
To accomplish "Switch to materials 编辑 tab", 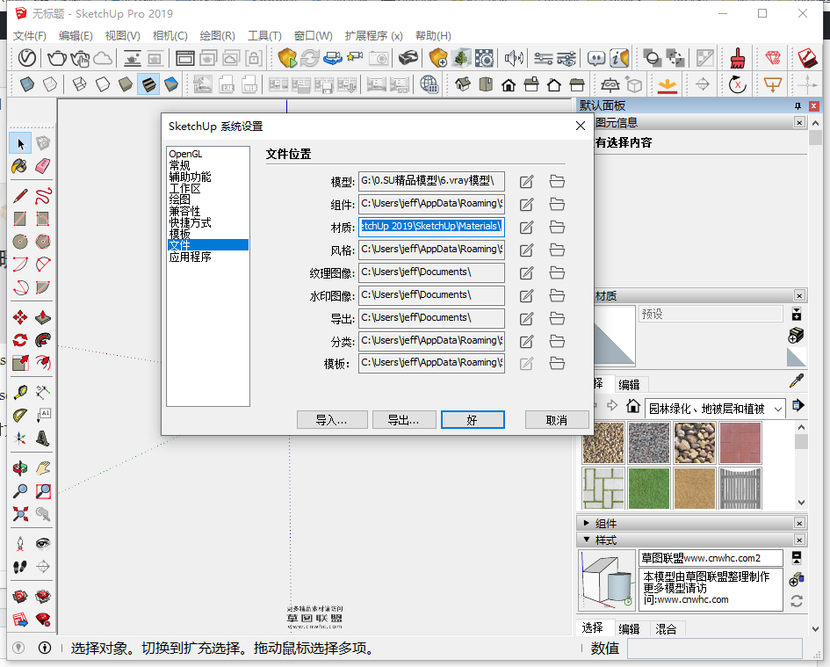I will (x=629, y=385).
